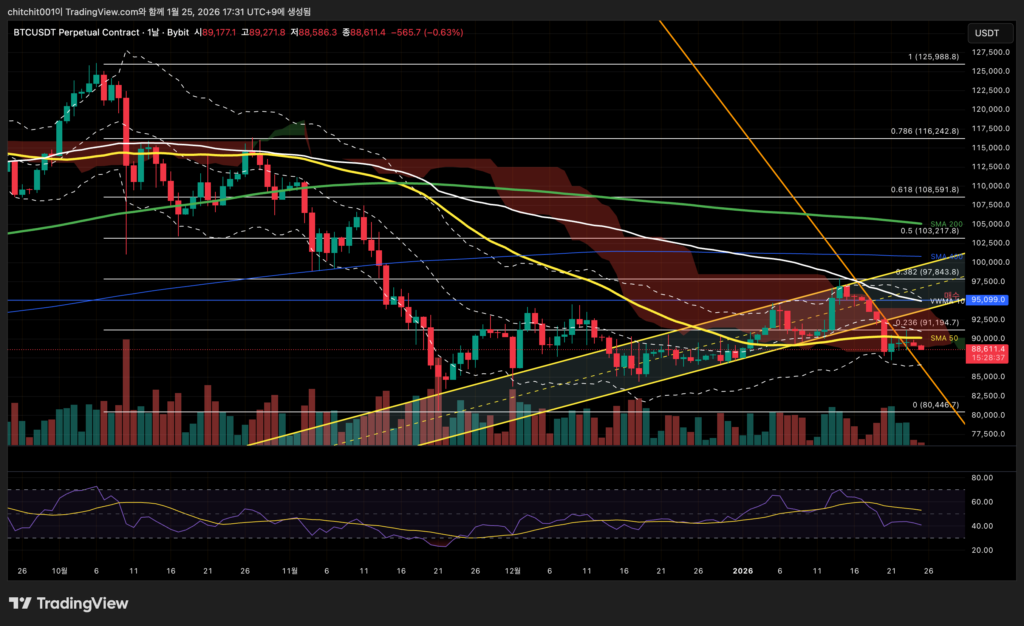Click the TradingView wordmark text
The width and height of the screenshot is (1024, 626).
[x=84, y=603]
